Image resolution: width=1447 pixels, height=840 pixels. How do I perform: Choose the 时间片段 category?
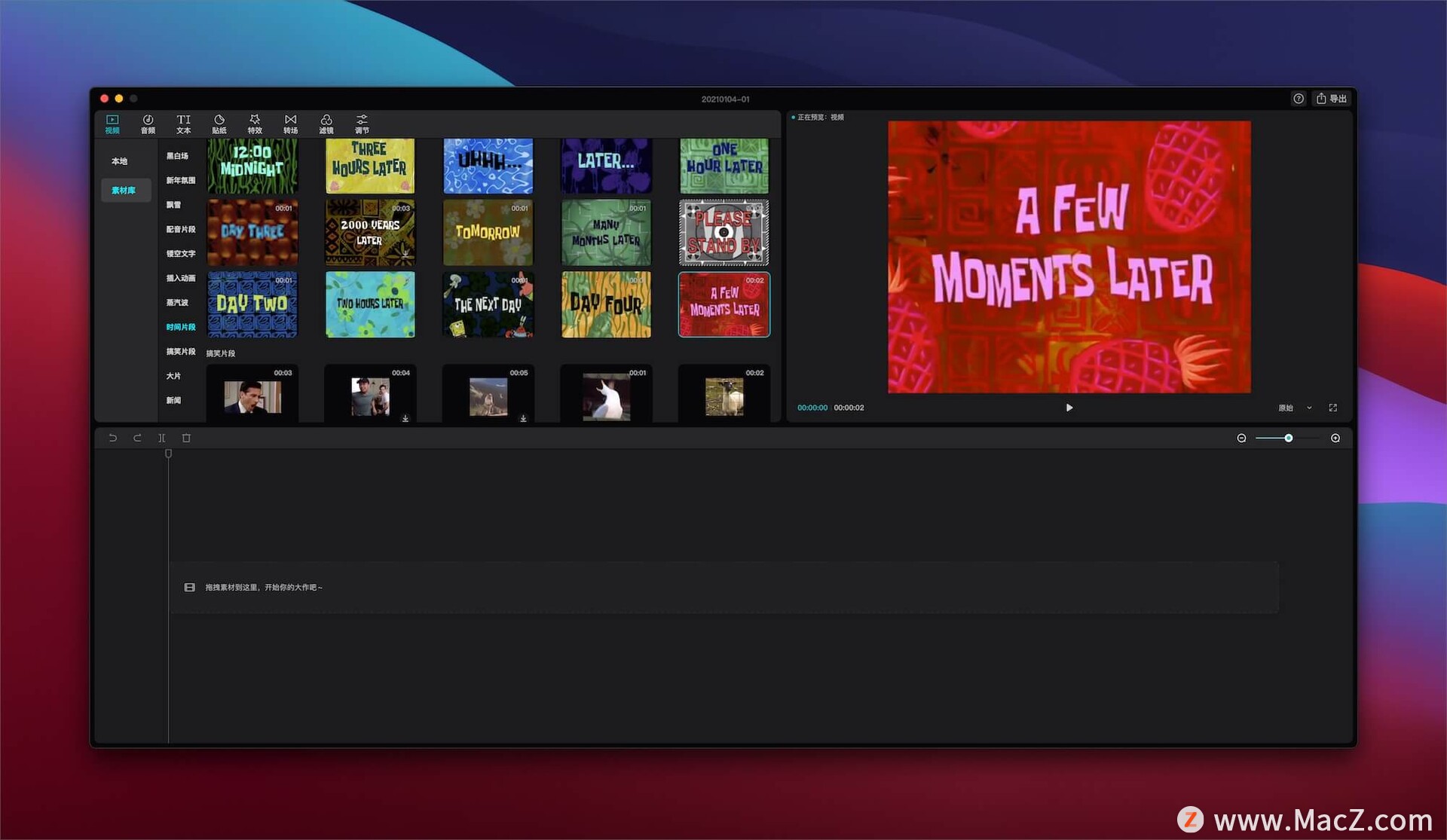(x=180, y=327)
